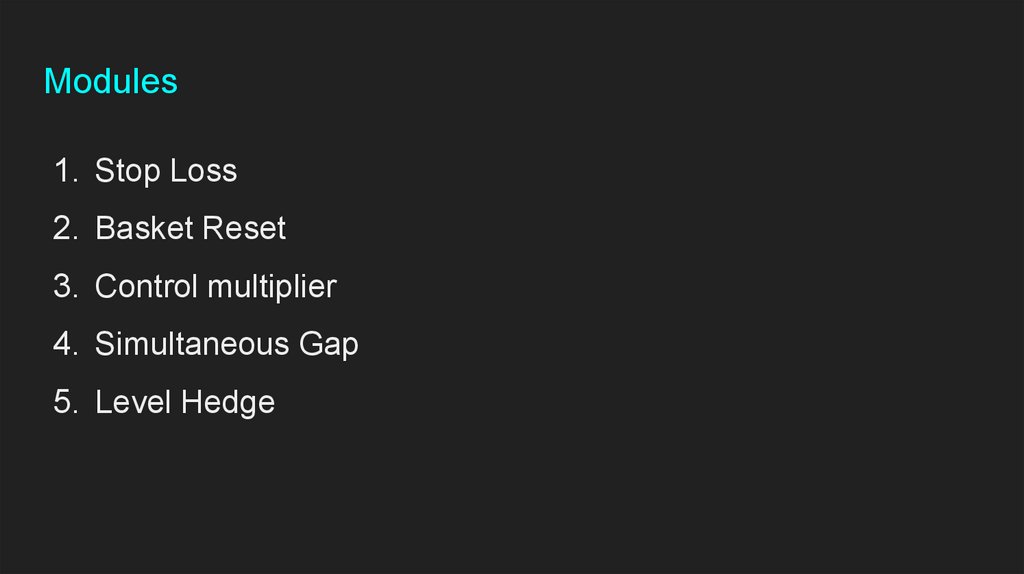Select the 'Control multiplier' list item
The width and height of the screenshot is (1024, 574).
[215, 287]
